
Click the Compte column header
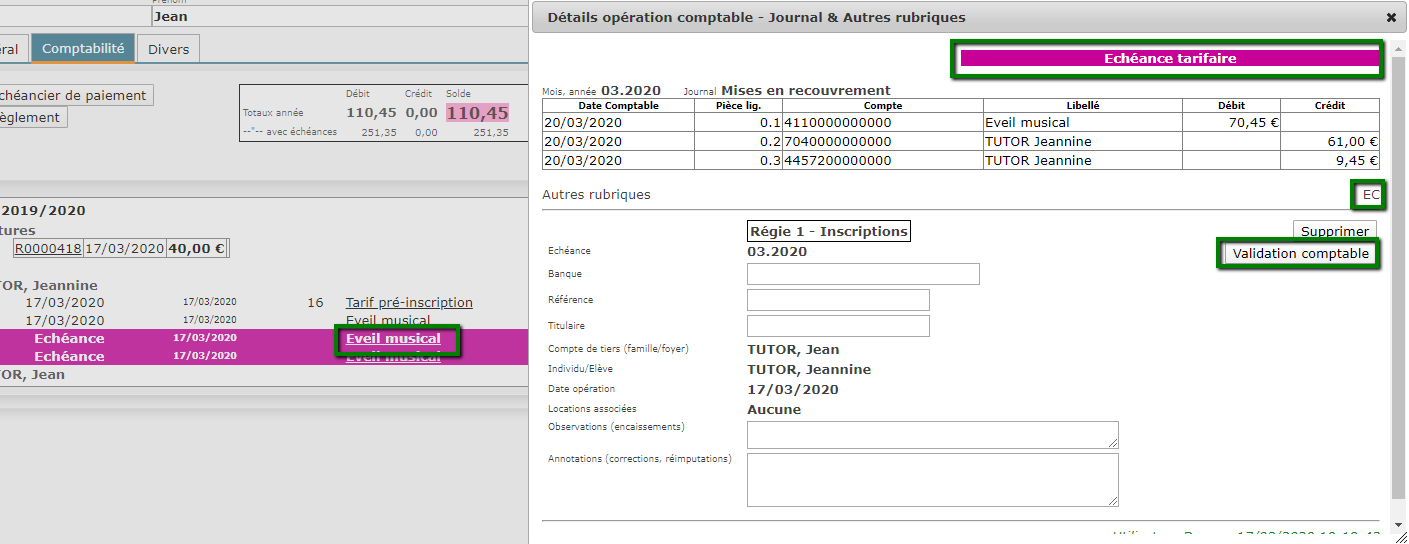[883, 105]
